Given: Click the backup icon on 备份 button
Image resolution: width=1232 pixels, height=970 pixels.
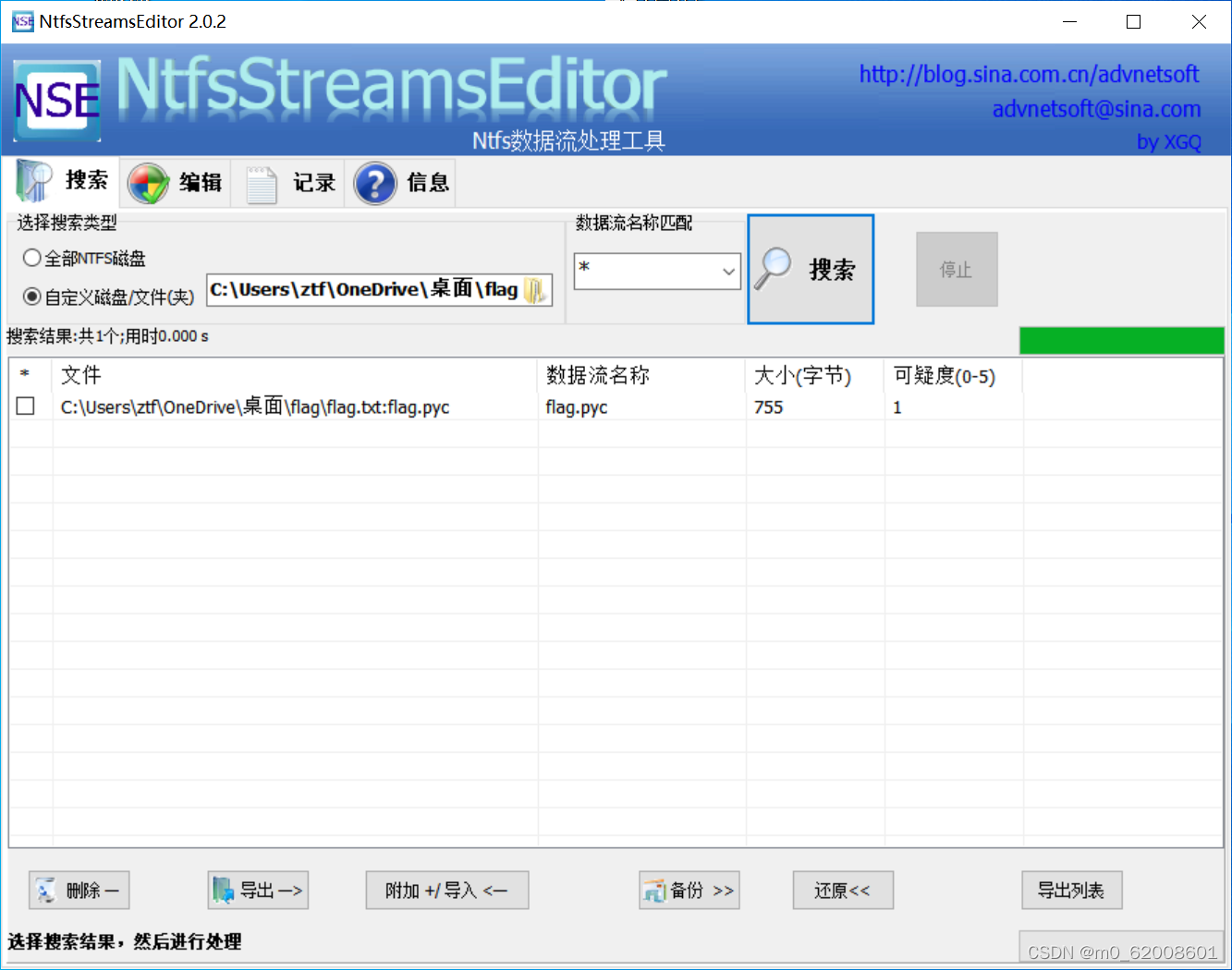Looking at the screenshot, I should click(654, 891).
